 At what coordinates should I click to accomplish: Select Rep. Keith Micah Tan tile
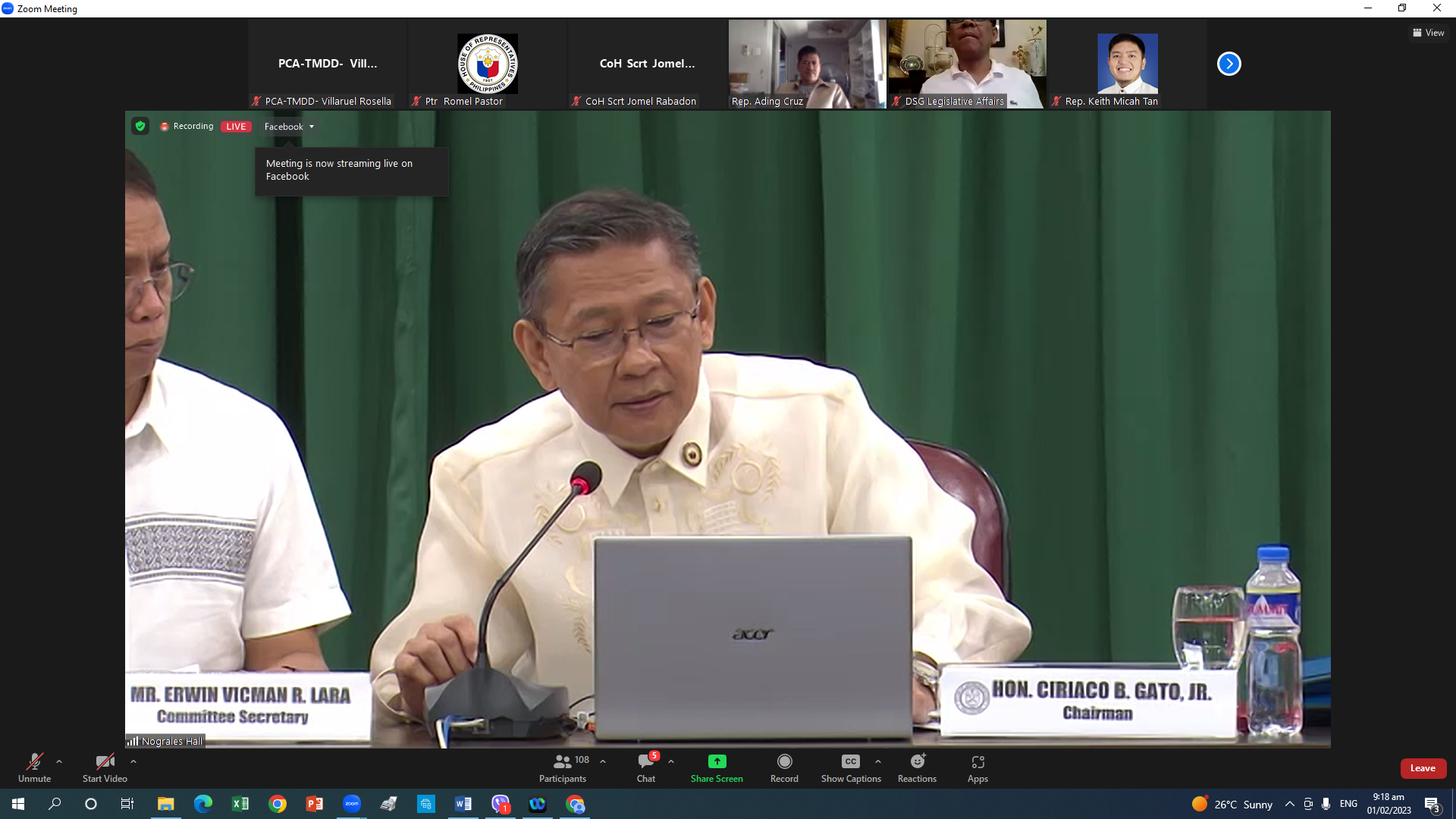point(1127,64)
